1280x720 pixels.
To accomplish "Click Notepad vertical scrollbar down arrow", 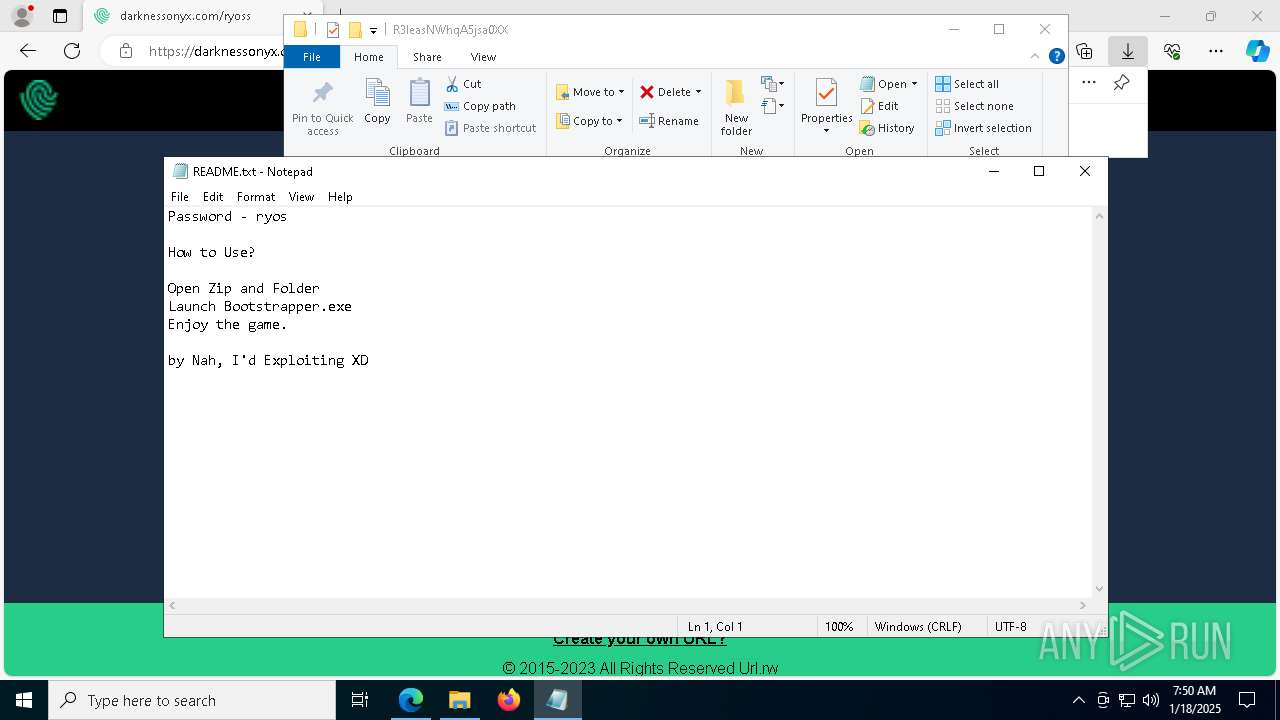I will [1099, 589].
